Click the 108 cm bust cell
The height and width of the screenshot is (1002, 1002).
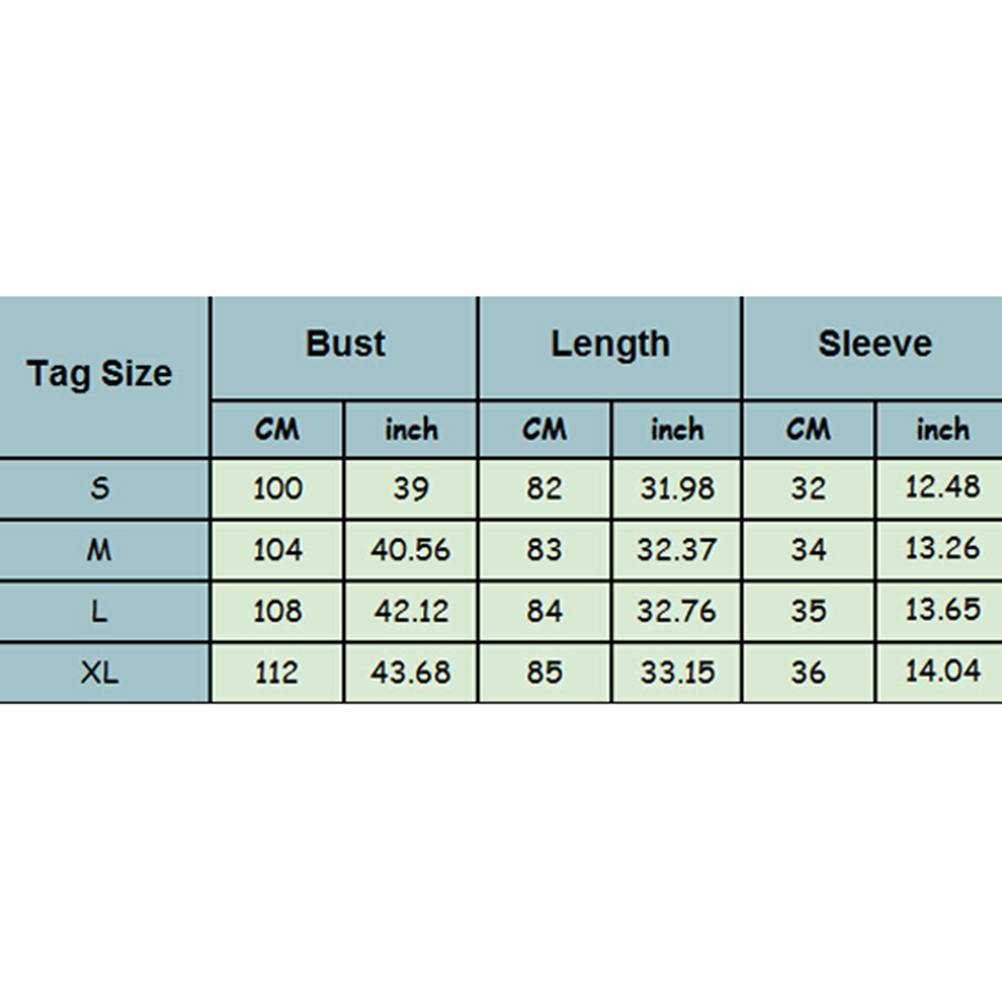(277, 611)
